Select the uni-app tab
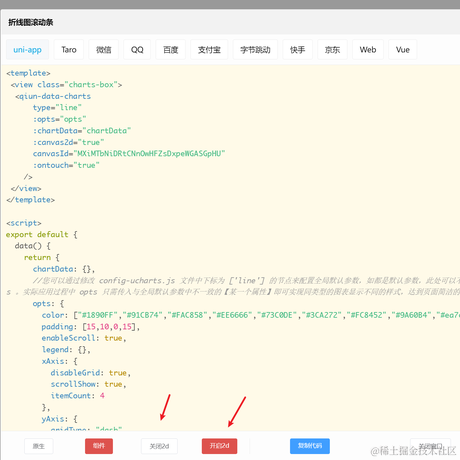The width and height of the screenshot is (460, 460). [27, 50]
